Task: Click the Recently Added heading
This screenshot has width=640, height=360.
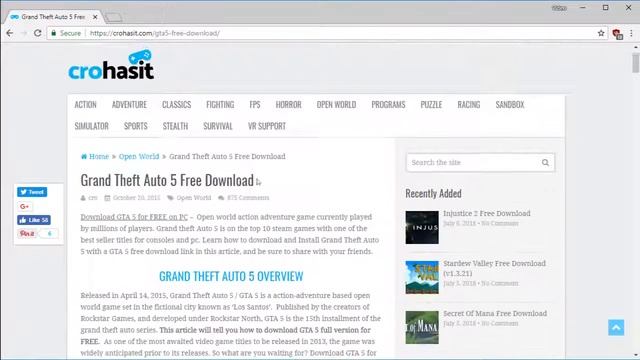Action: click(x=433, y=193)
